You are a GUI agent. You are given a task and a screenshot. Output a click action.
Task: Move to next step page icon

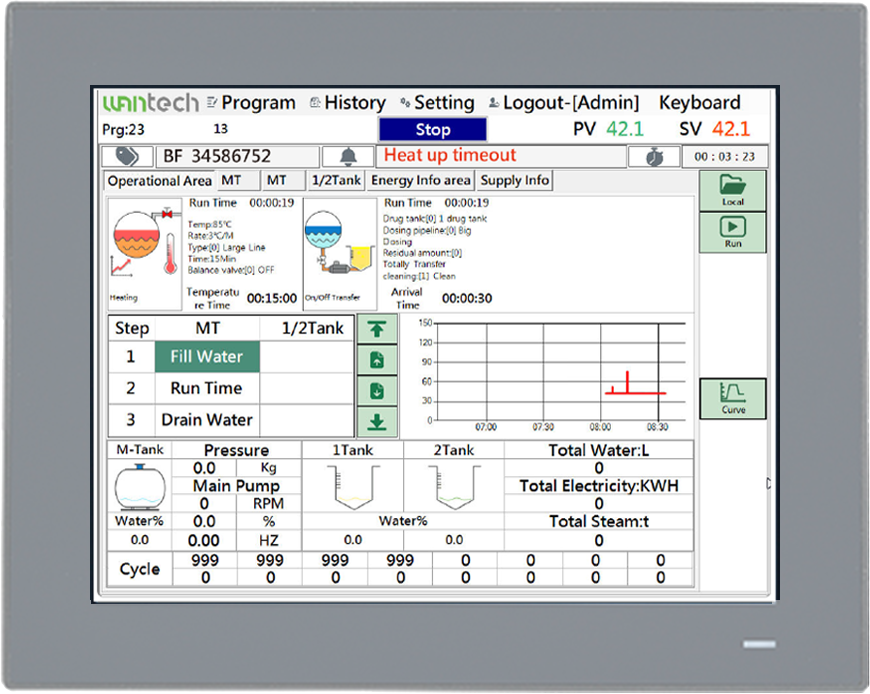[x=377, y=391]
